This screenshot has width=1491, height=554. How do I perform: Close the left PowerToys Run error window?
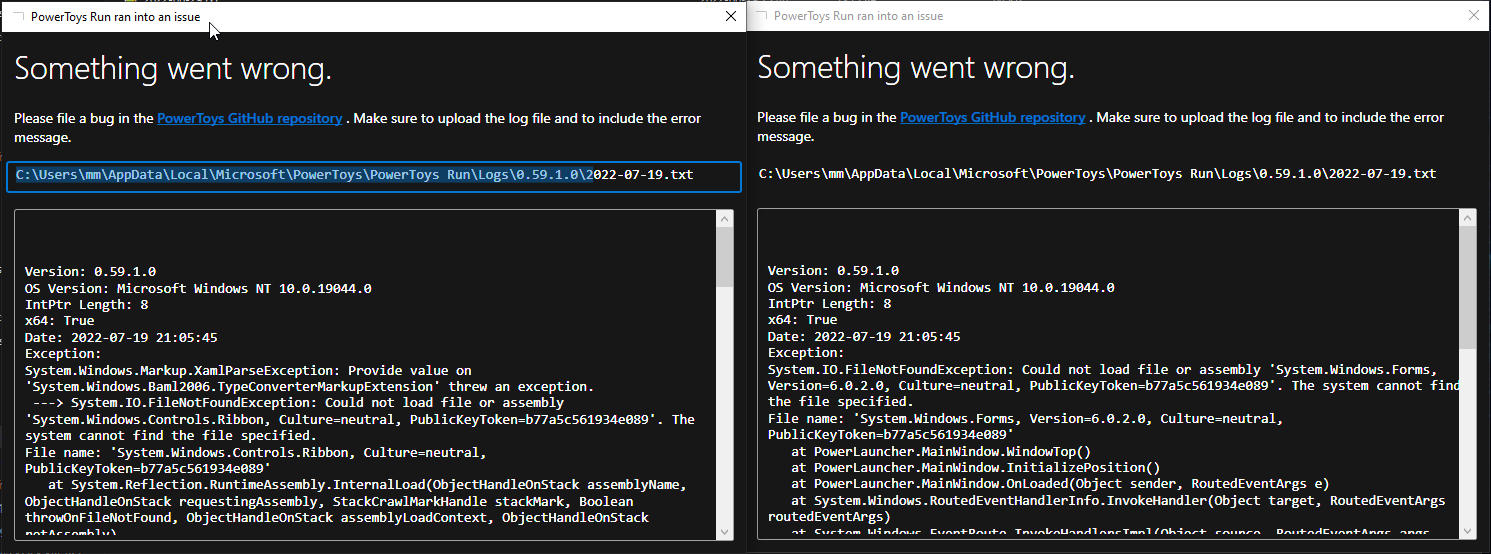point(730,16)
